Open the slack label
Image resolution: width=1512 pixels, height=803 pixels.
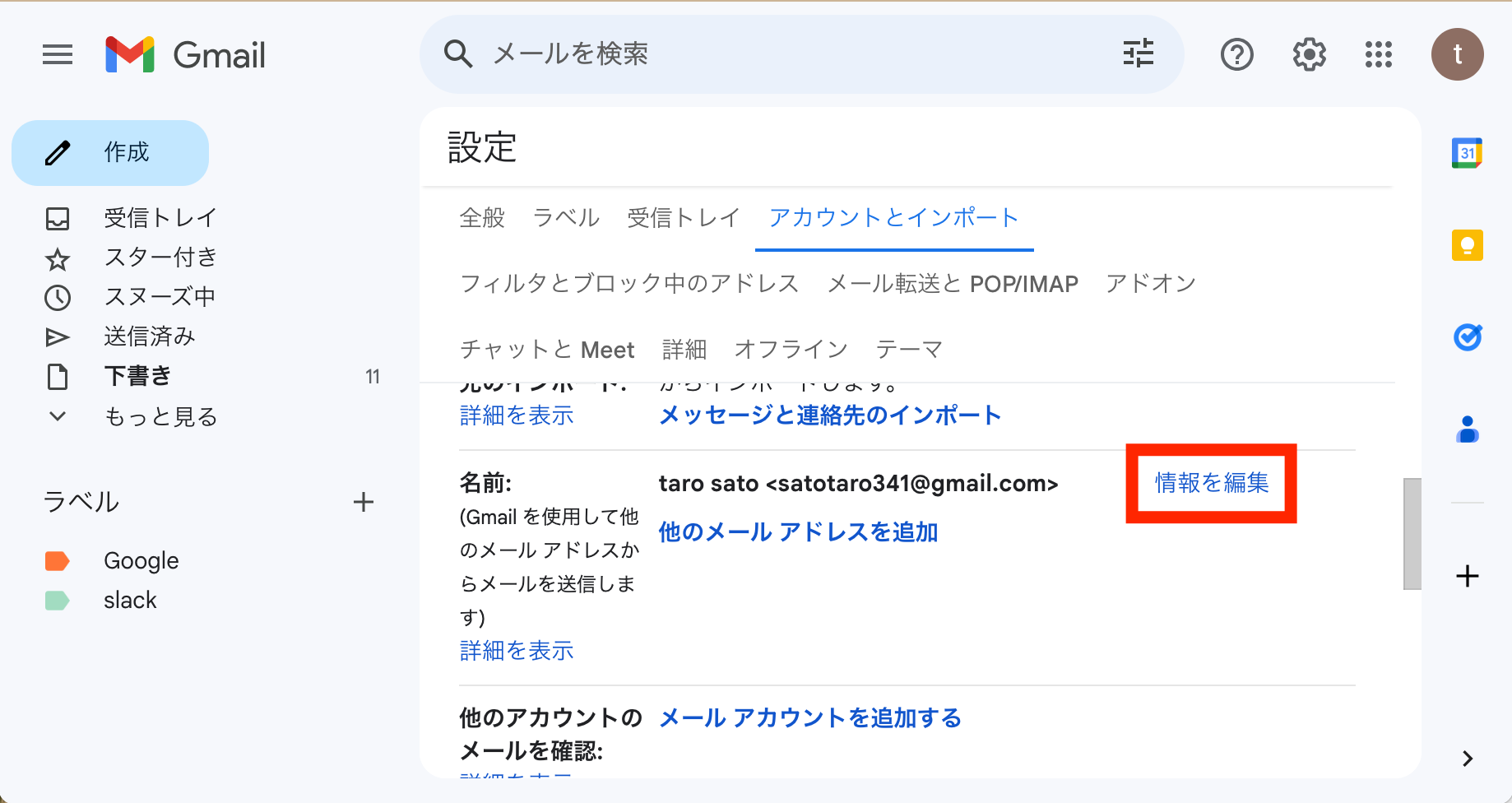pos(130,601)
